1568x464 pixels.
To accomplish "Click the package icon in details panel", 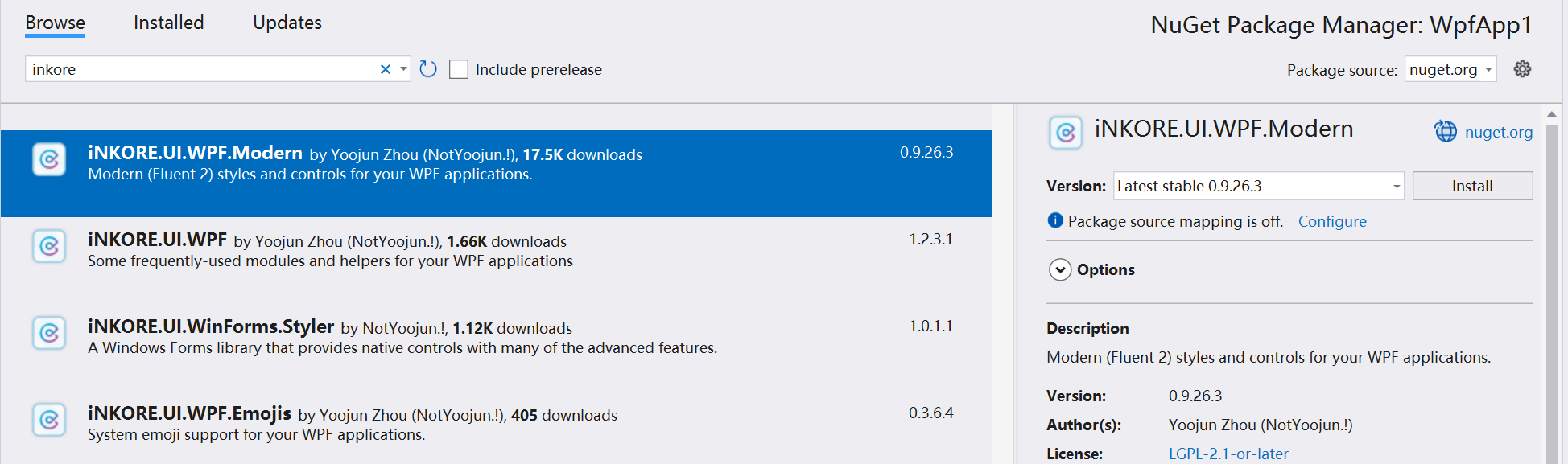I will [1066, 132].
